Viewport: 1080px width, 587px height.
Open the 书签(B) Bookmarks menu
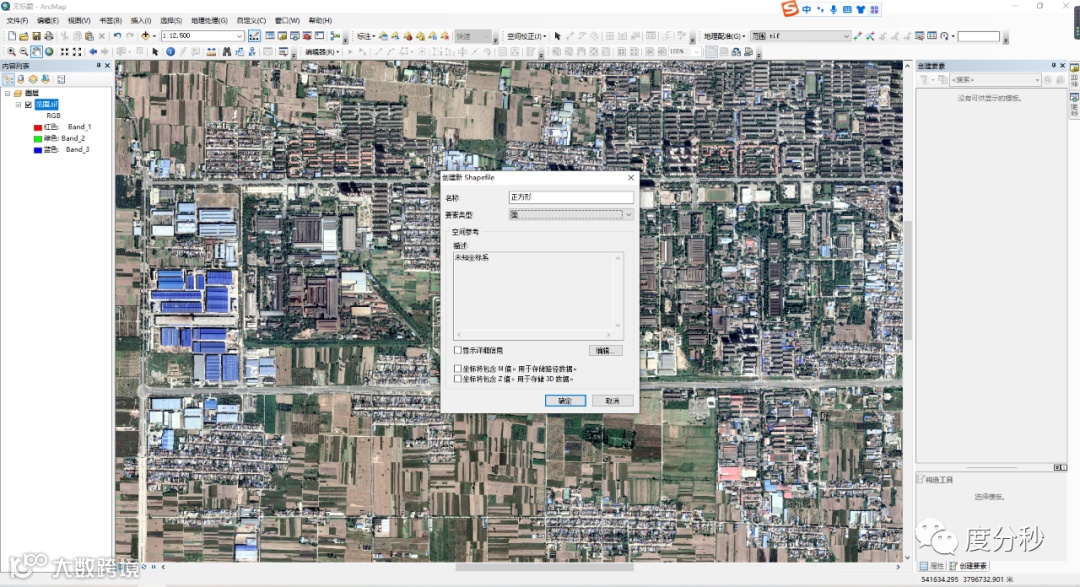pos(110,21)
